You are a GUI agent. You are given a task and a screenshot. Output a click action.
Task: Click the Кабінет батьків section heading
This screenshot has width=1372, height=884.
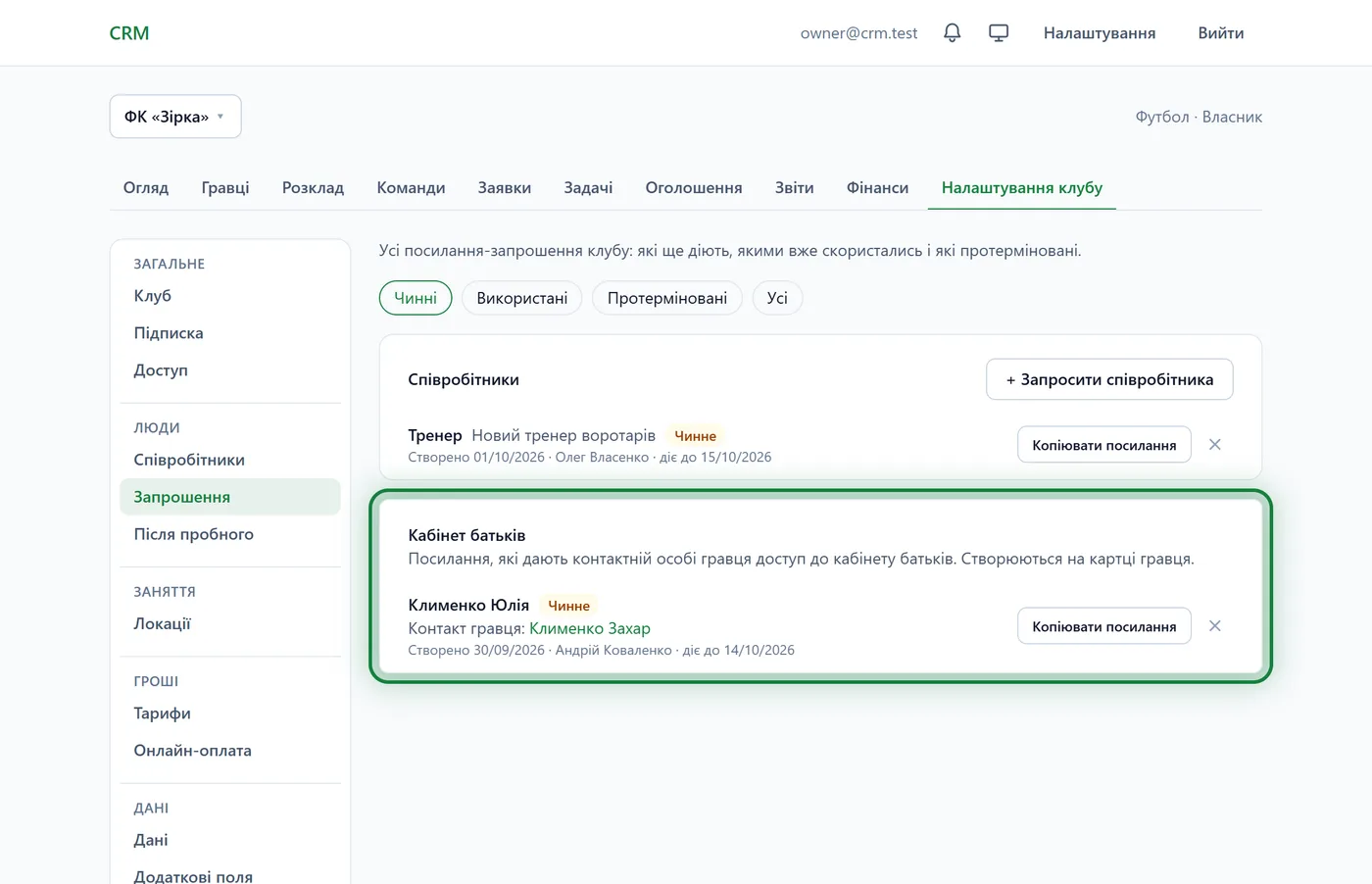tap(466, 535)
